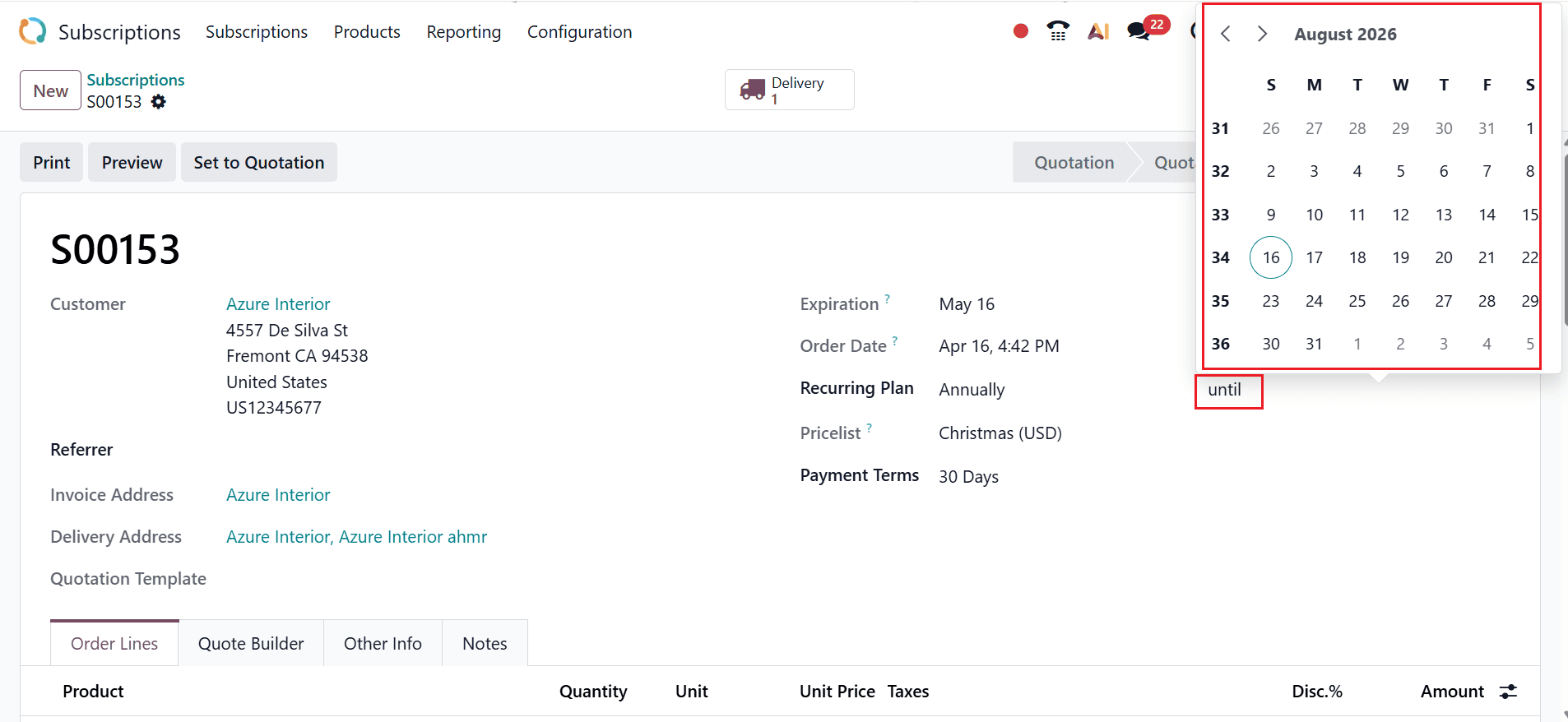Switch to the Notes tab
The height and width of the screenshot is (722, 1568).
485,643
